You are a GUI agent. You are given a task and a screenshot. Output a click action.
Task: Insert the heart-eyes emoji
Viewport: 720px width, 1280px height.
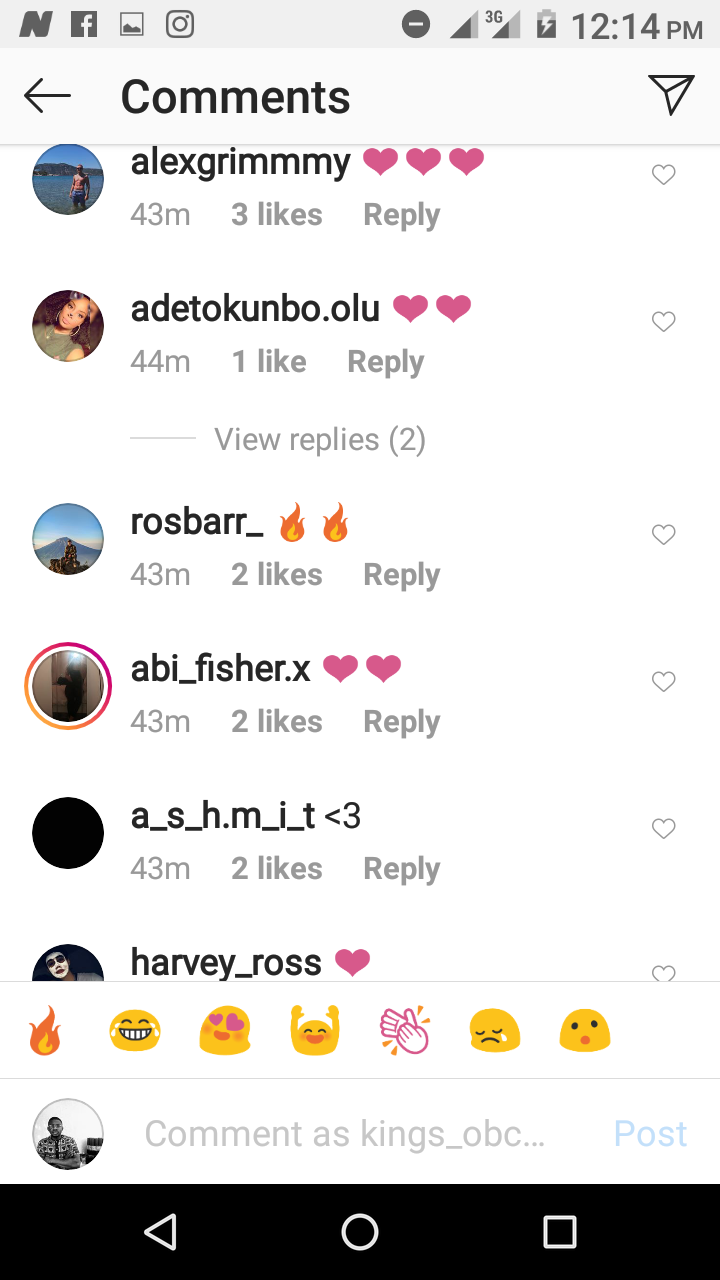(x=225, y=1031)
